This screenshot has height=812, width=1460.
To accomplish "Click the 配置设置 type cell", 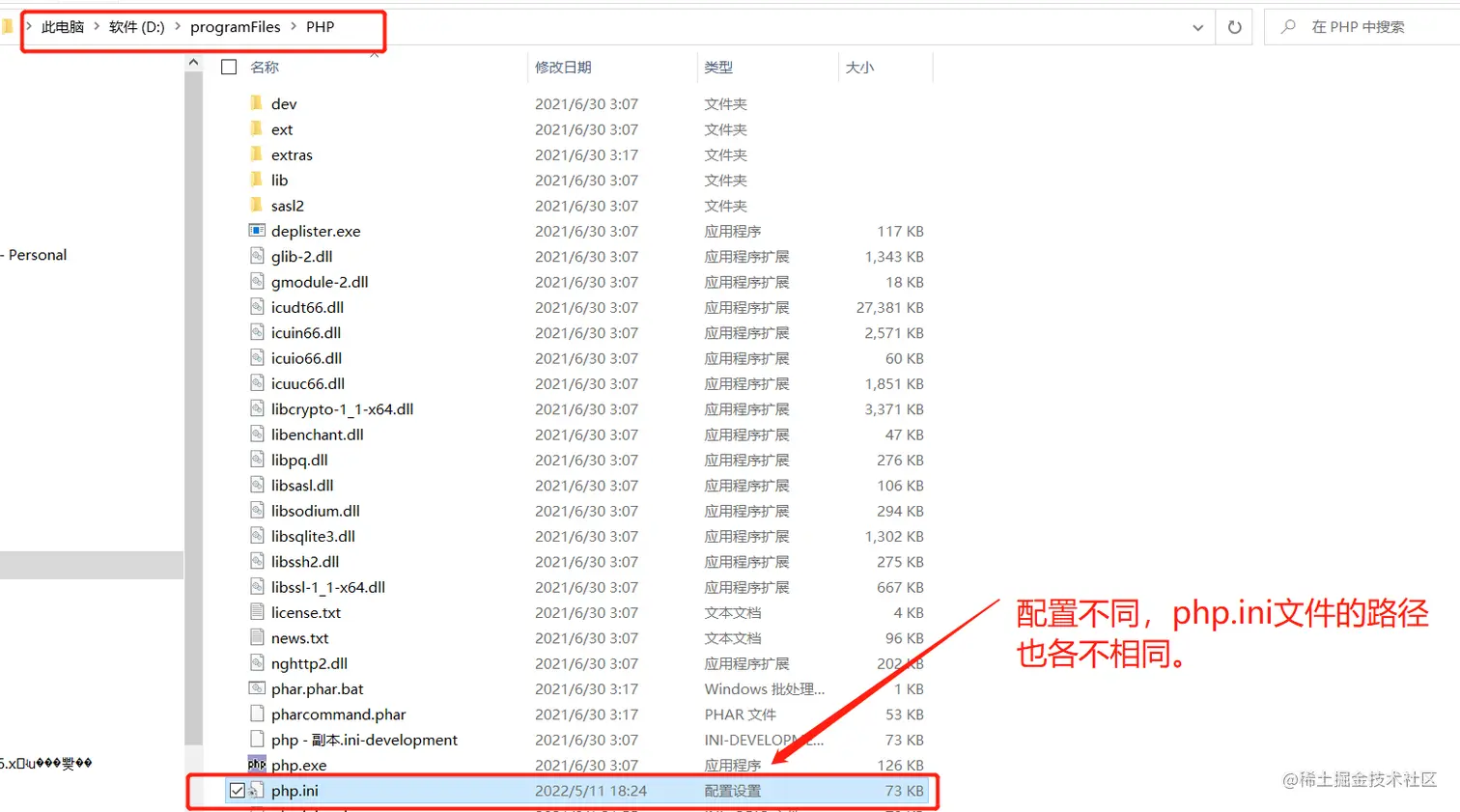I will pyautogui.click(x=732, y=791).
